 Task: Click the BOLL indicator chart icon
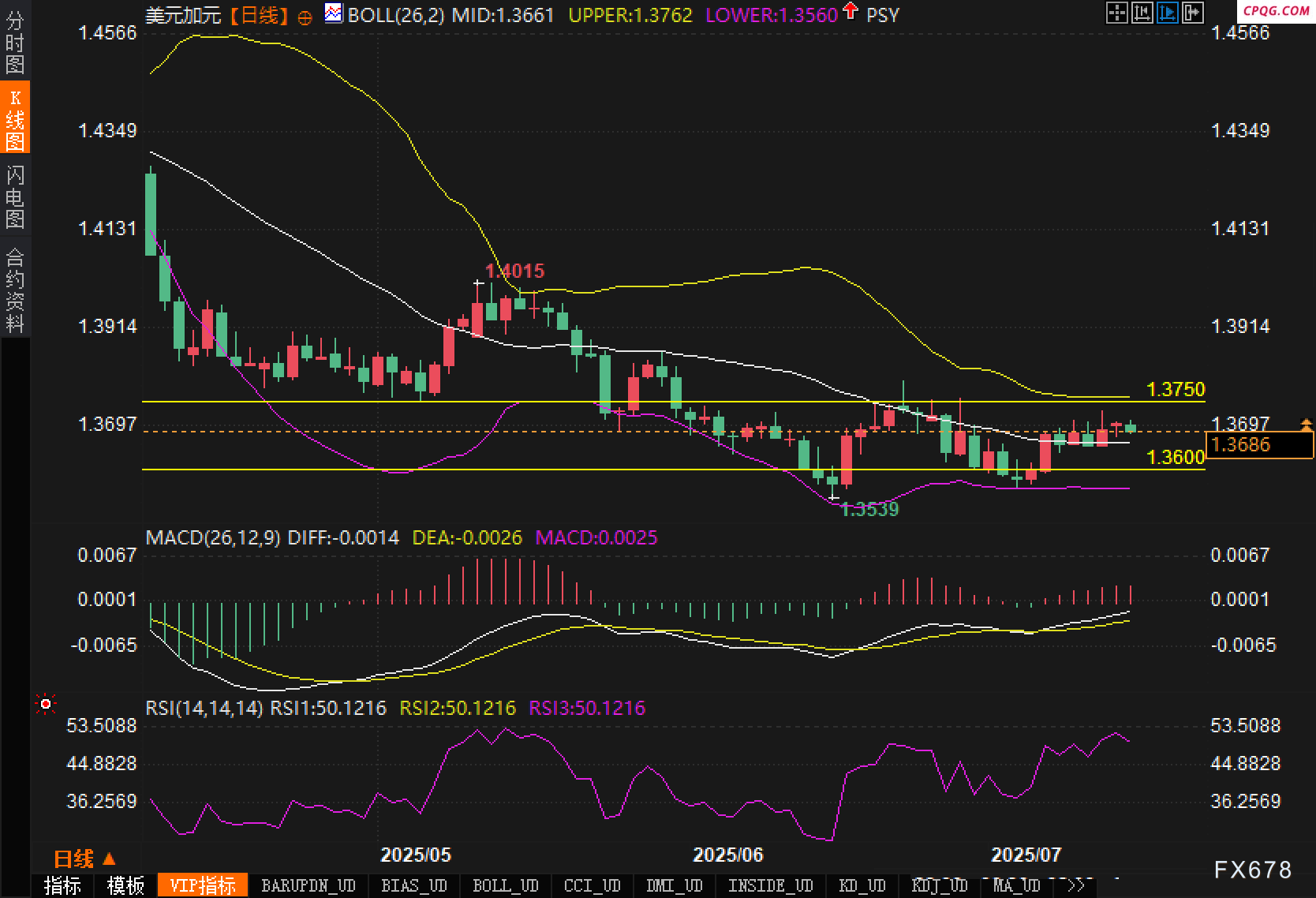pos(334,13)
